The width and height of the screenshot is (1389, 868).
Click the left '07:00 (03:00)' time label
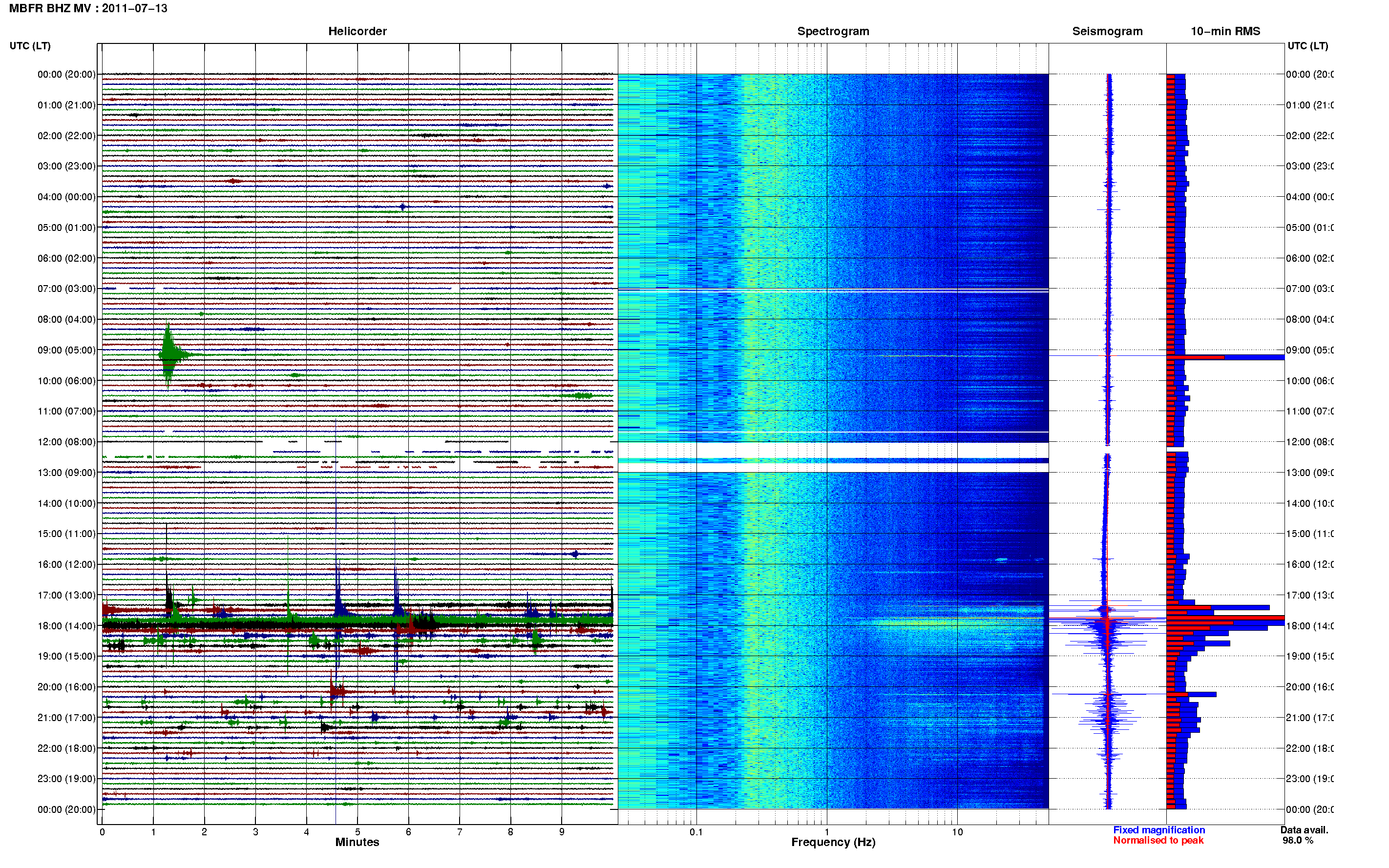coord(66,289)
